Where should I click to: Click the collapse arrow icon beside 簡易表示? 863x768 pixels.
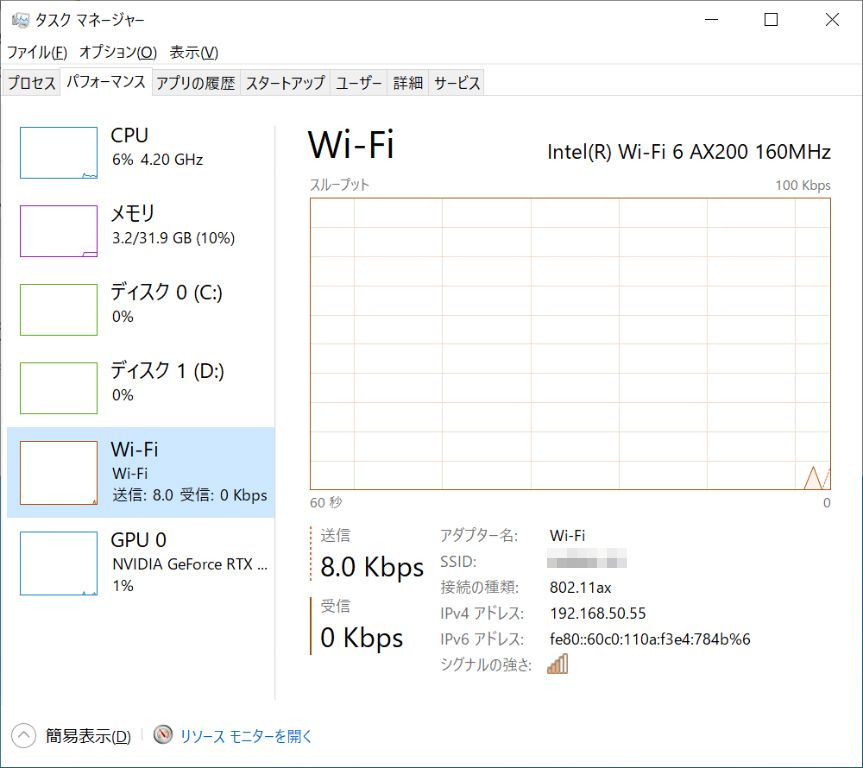(x=23, y=736)
